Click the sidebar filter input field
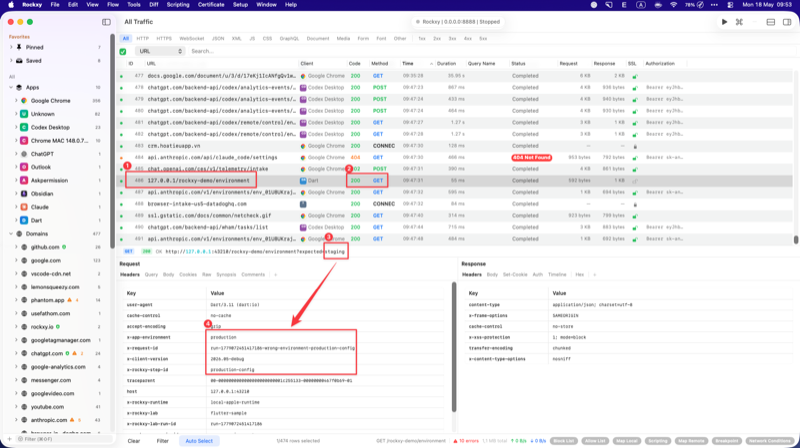Image resolution: width=800 pixels, height=448 pixels. (x=64, y=439)
